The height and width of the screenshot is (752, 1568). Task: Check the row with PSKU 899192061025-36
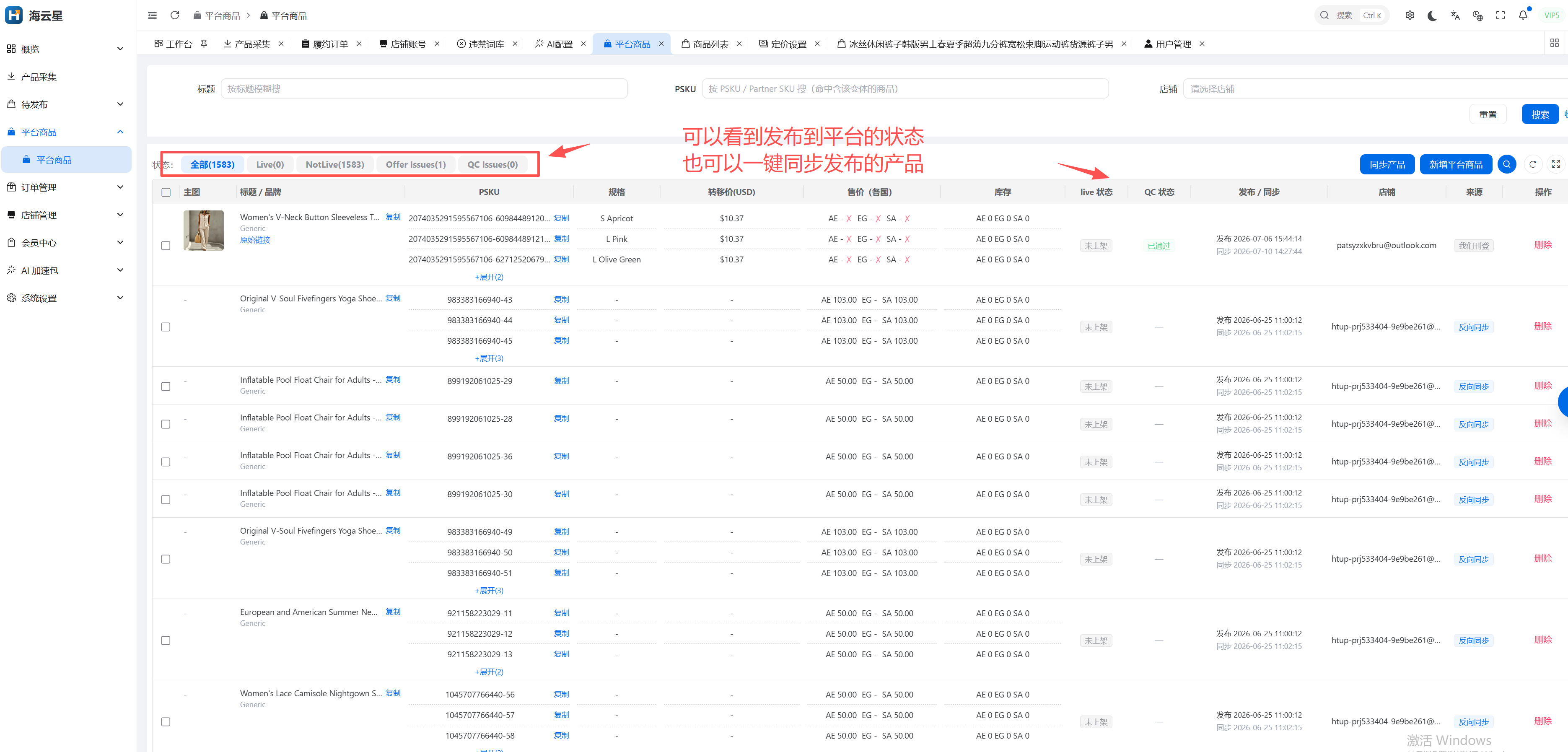coord(166,462)
